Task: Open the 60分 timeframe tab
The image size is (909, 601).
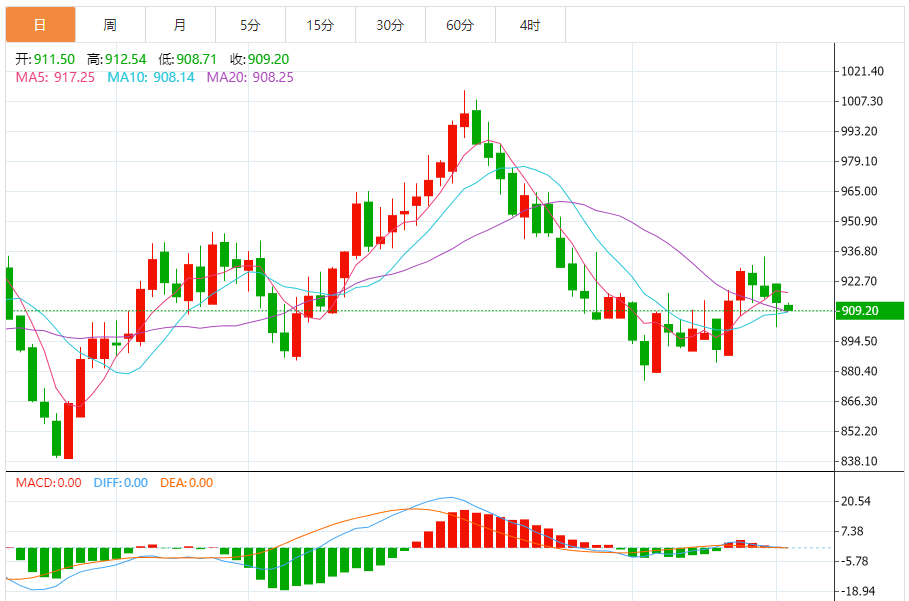Action: tap(460, 25)
